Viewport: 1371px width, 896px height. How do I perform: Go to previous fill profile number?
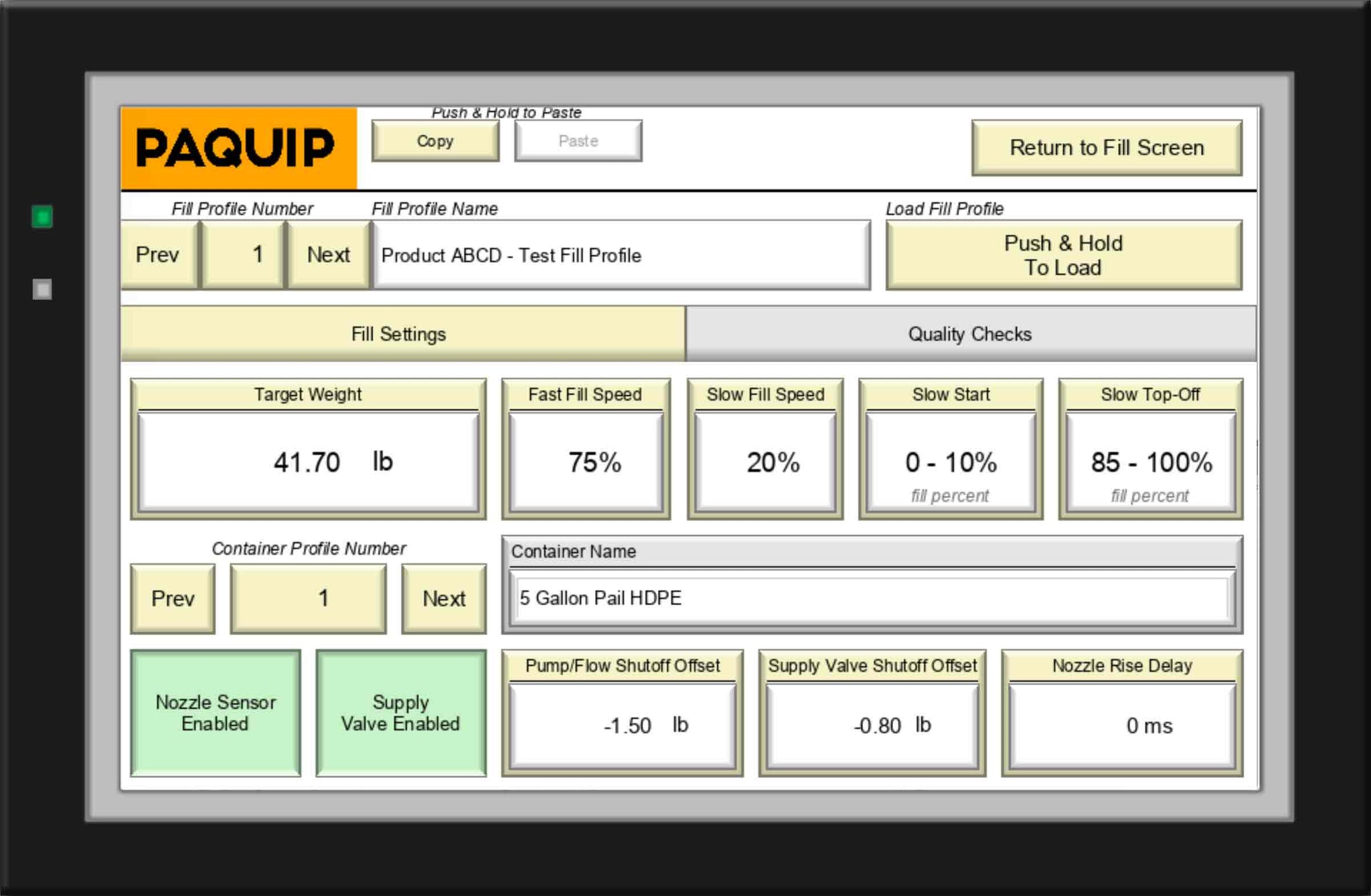tap(159, 255)
